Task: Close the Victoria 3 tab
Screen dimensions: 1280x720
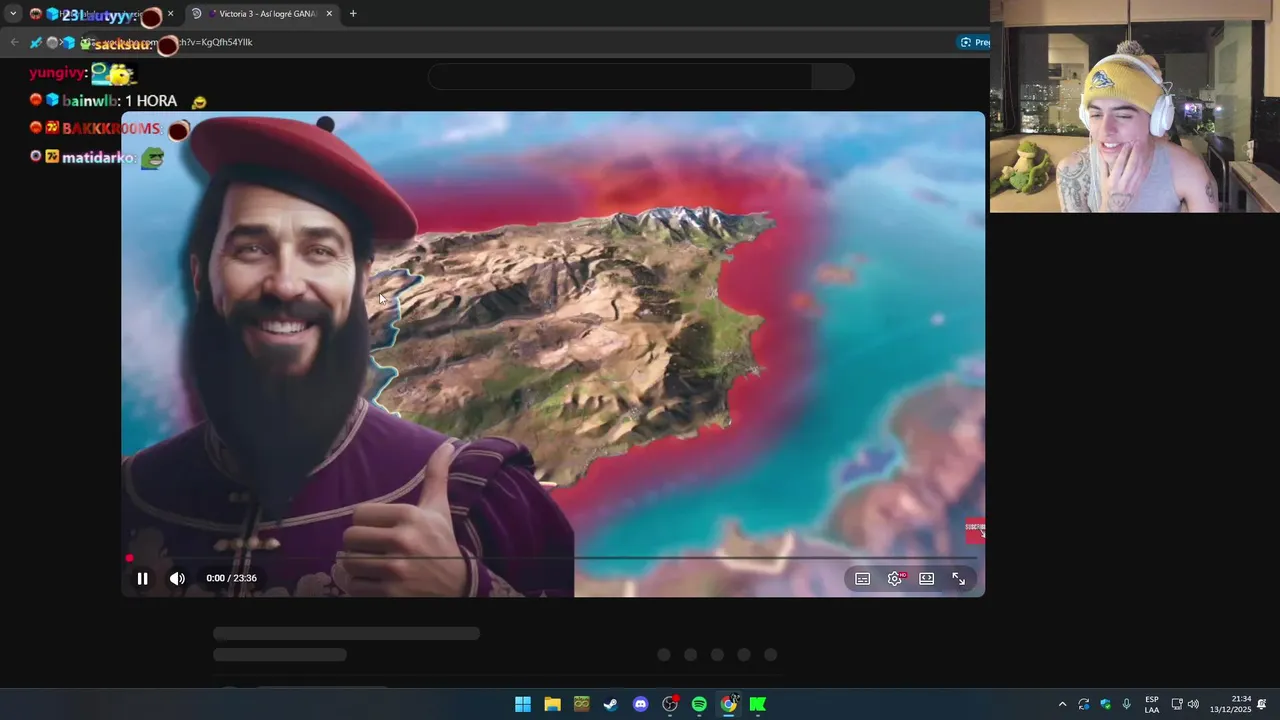Action: pos(329,14)
